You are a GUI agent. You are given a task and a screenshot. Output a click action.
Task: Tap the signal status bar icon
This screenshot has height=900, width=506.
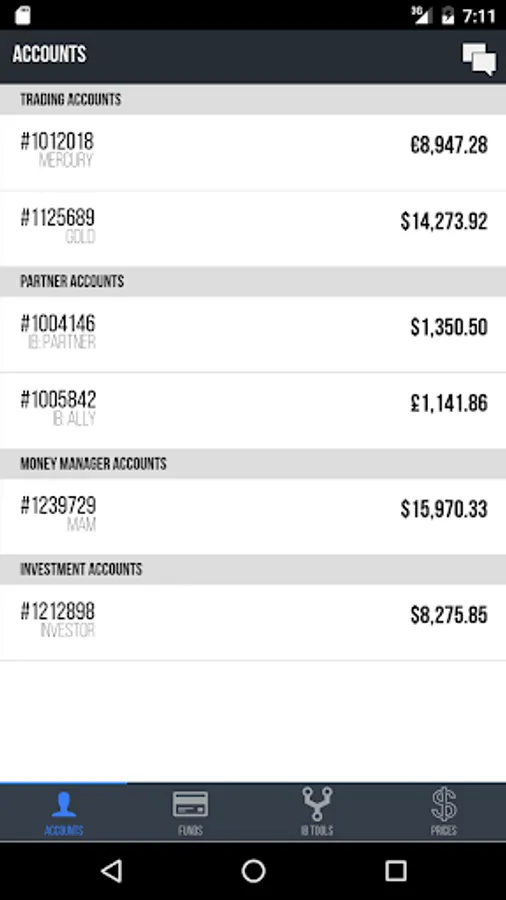point(422,15)
